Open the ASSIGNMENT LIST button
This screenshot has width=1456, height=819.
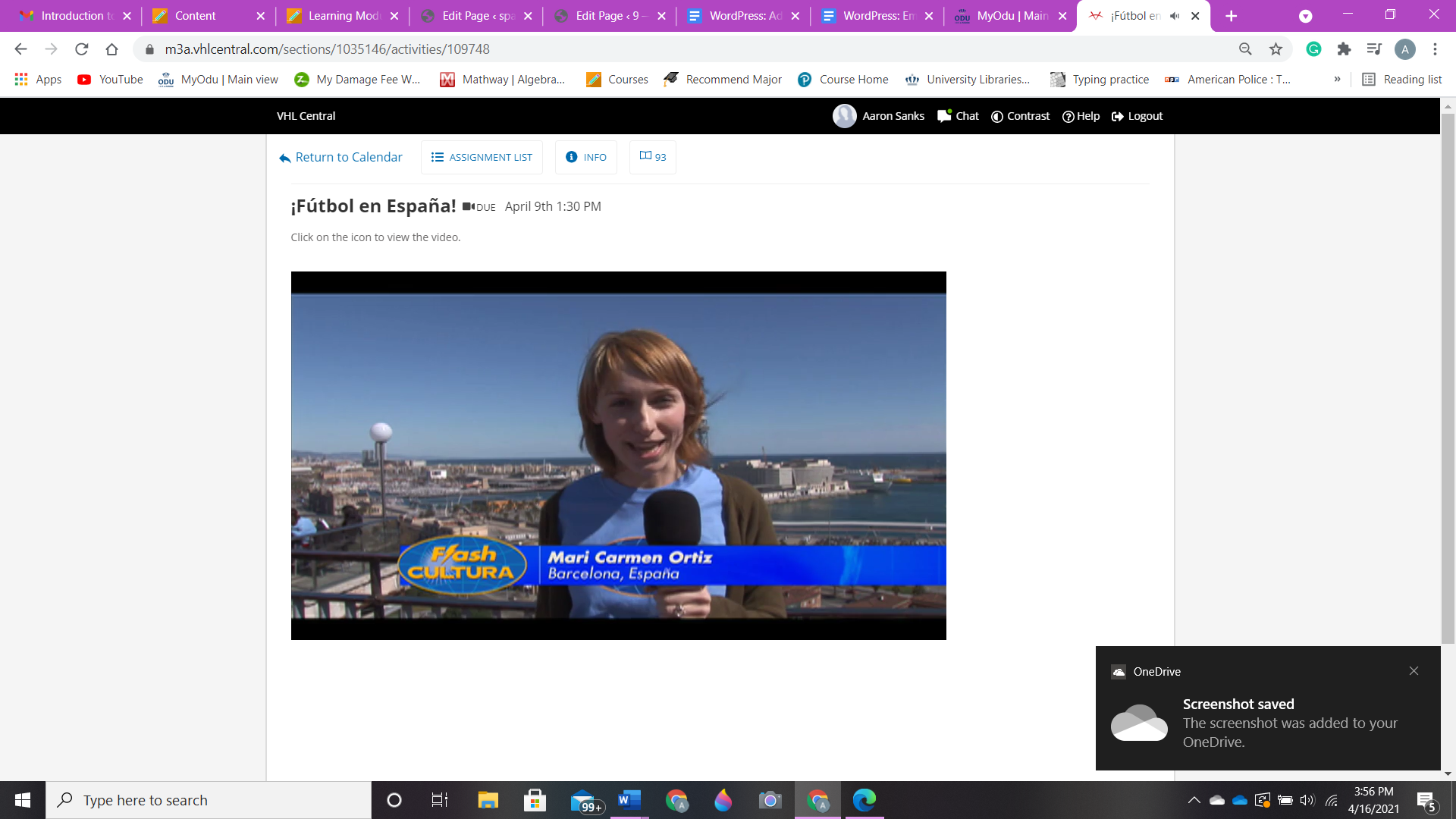coord(482,157)
